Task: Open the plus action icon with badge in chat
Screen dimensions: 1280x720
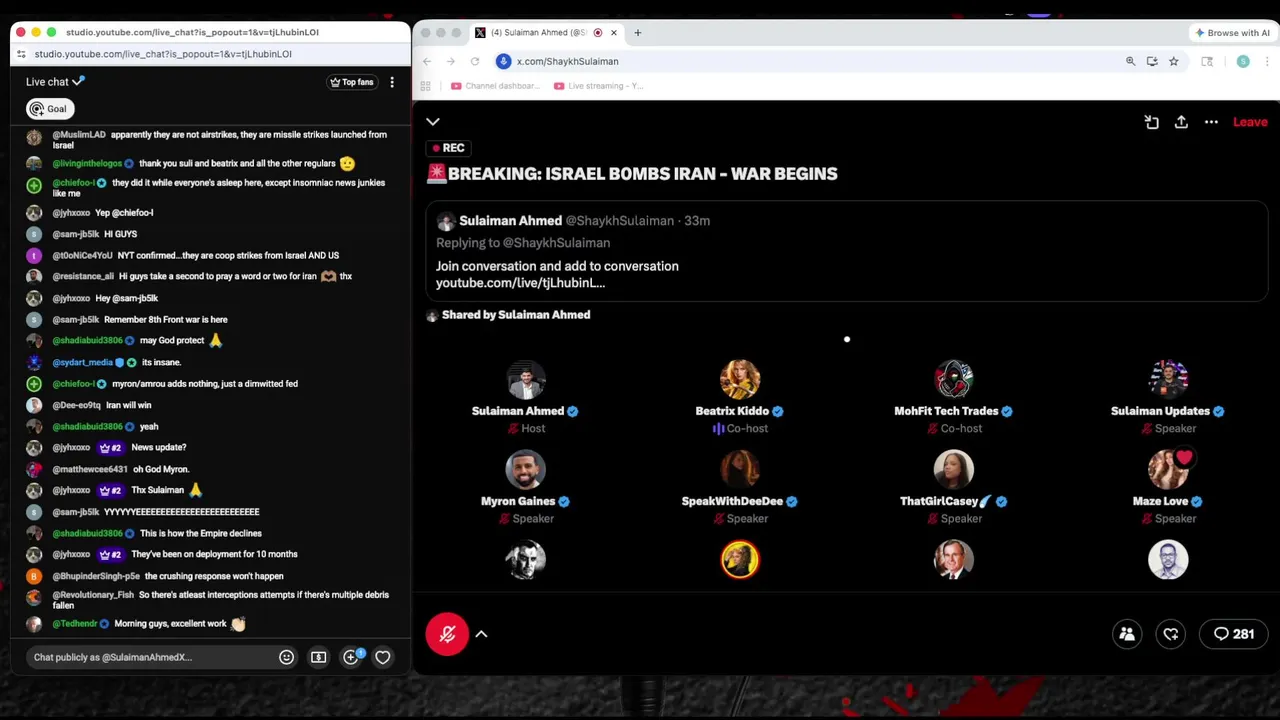Action: [351, 657]
